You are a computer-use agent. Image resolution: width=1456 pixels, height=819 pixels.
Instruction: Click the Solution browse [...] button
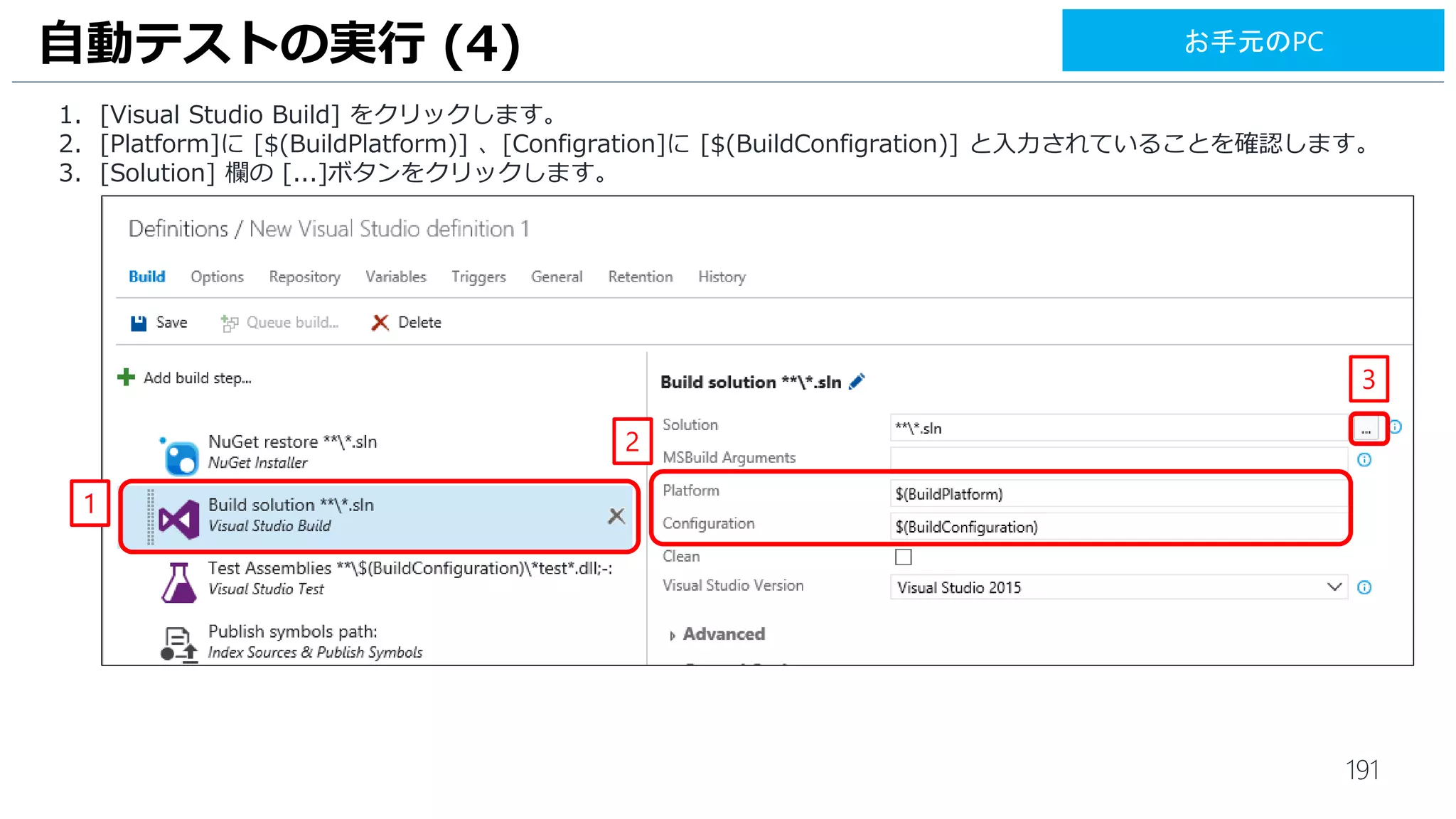click(x=1366, y=429)
